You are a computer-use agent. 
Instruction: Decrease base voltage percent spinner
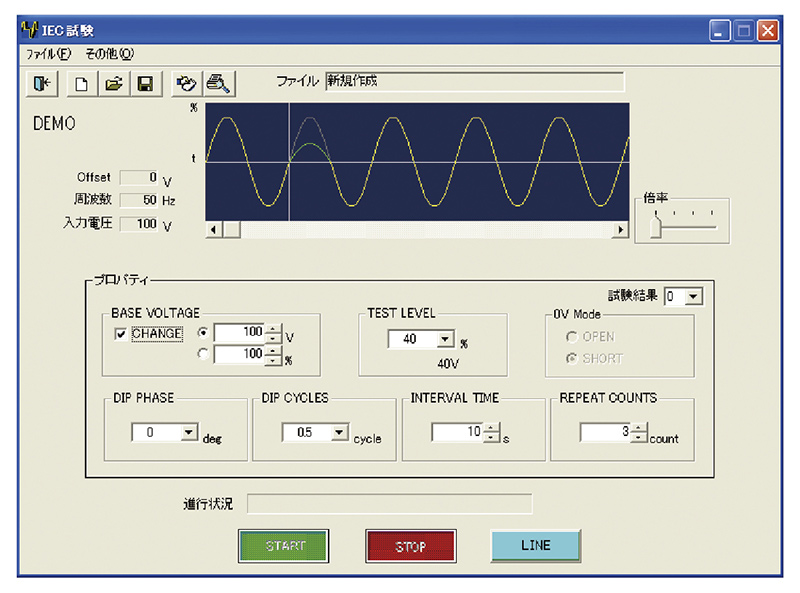coord(273,360)
